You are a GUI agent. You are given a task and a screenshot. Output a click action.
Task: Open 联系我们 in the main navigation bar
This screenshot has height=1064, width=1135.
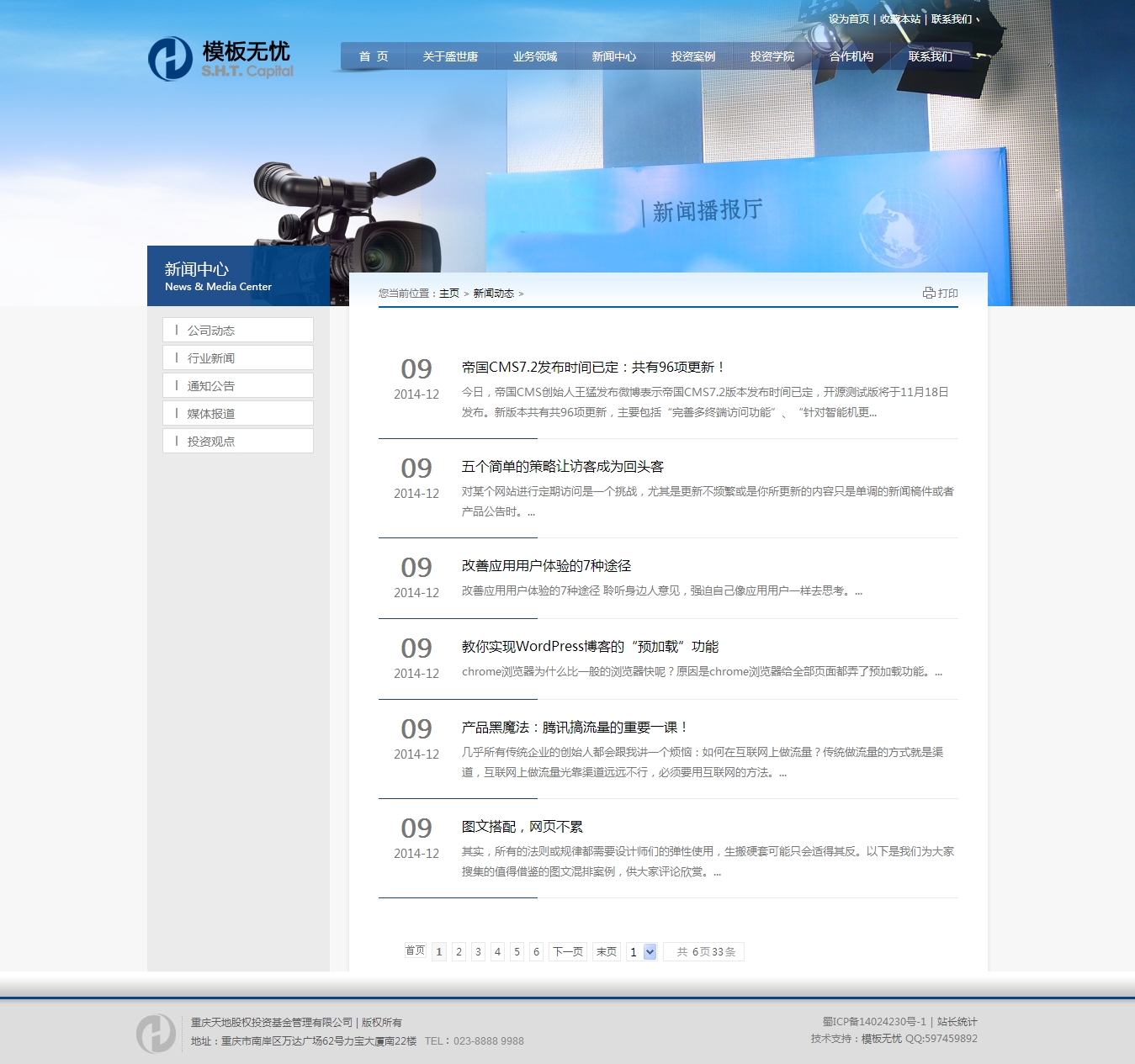click(x=930, y=56)
